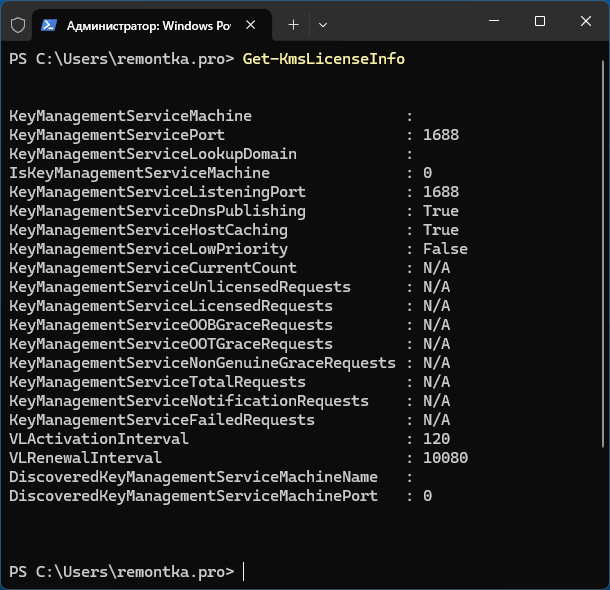
Task: Click the PowerShell icon in the tab
Action: click(49, 25)
